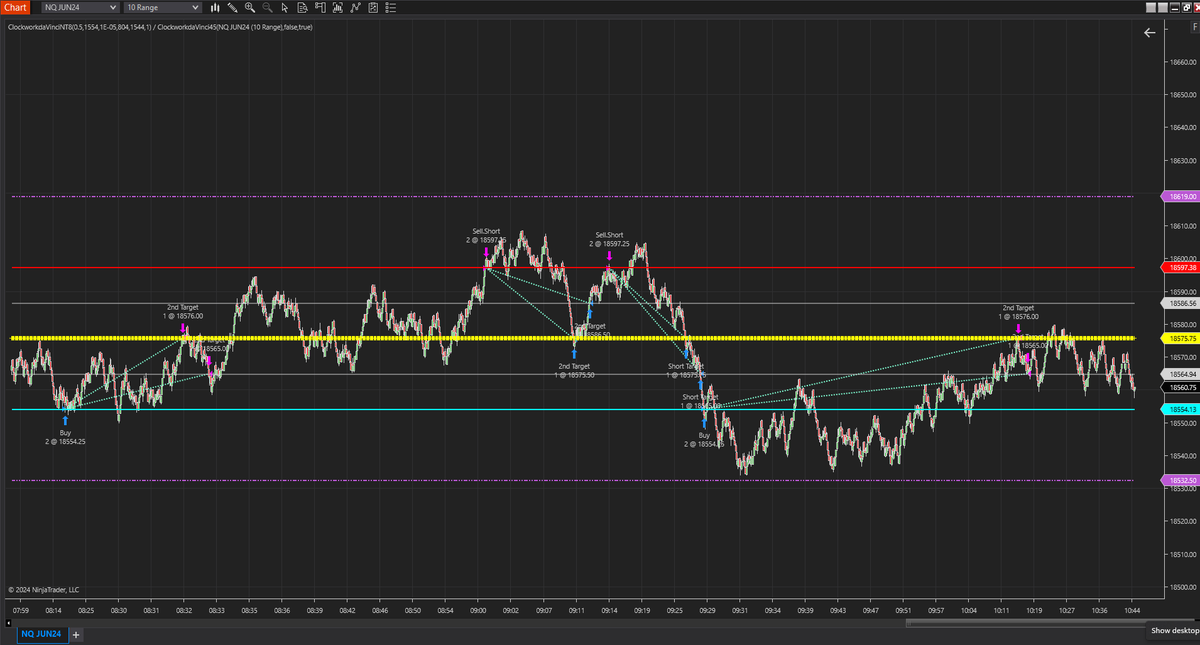
Task: Open the data box icon
Action: [302, 7]
